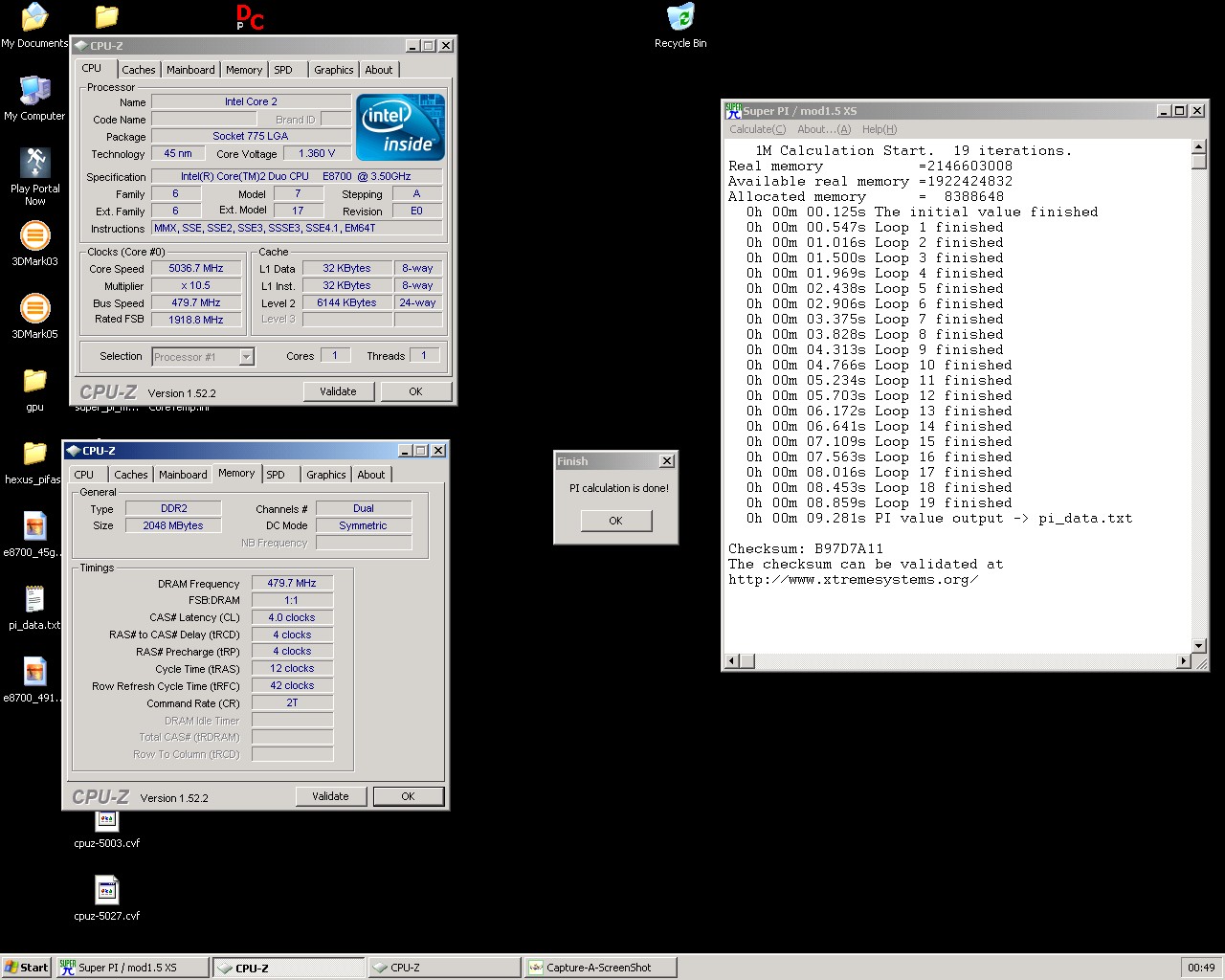Open pi_data.txt file icon
The width and height of the screenshot is (1225, 980).
tap(34, 607)
